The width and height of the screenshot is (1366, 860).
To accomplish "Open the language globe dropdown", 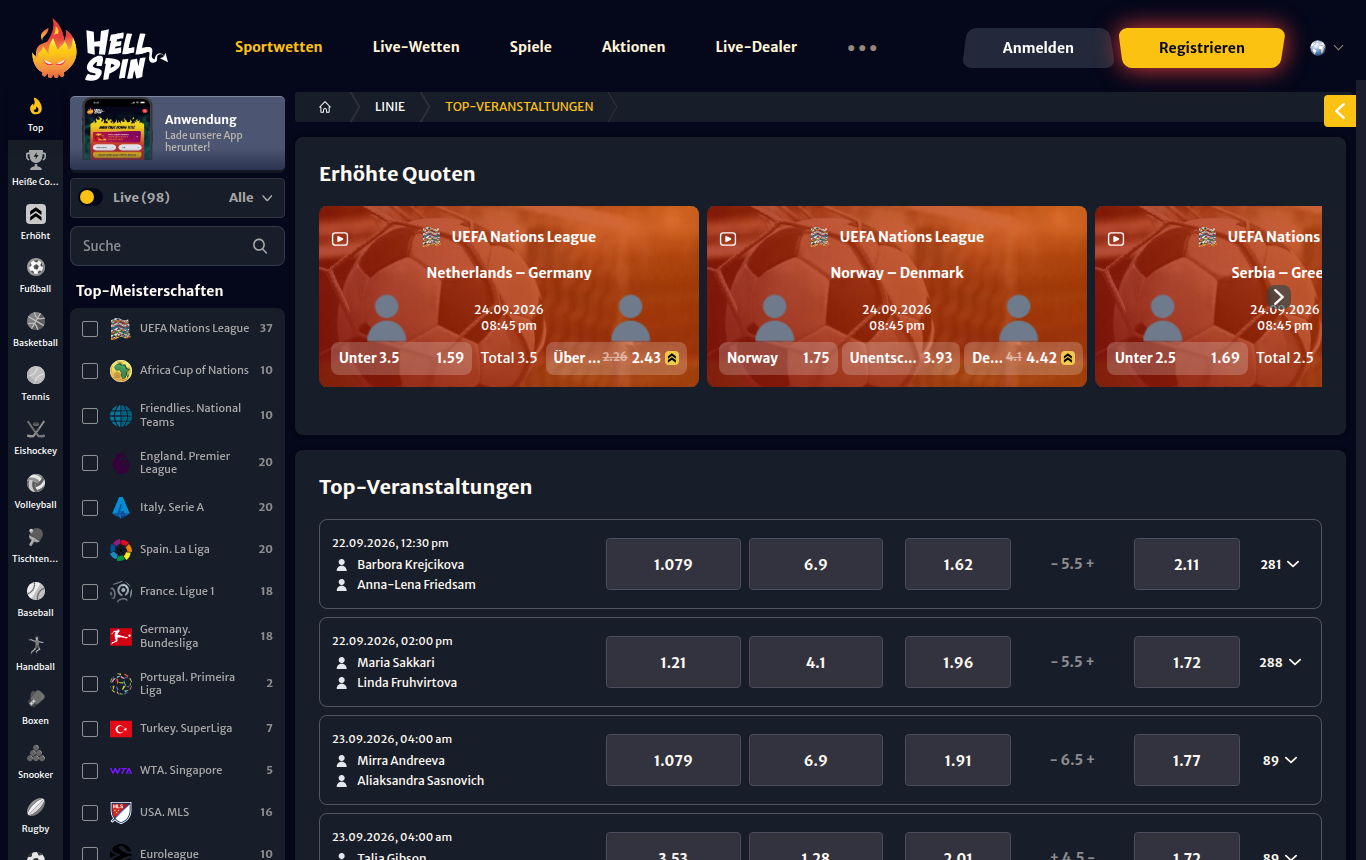I will pyautogui.click(x=1326, y=47).
